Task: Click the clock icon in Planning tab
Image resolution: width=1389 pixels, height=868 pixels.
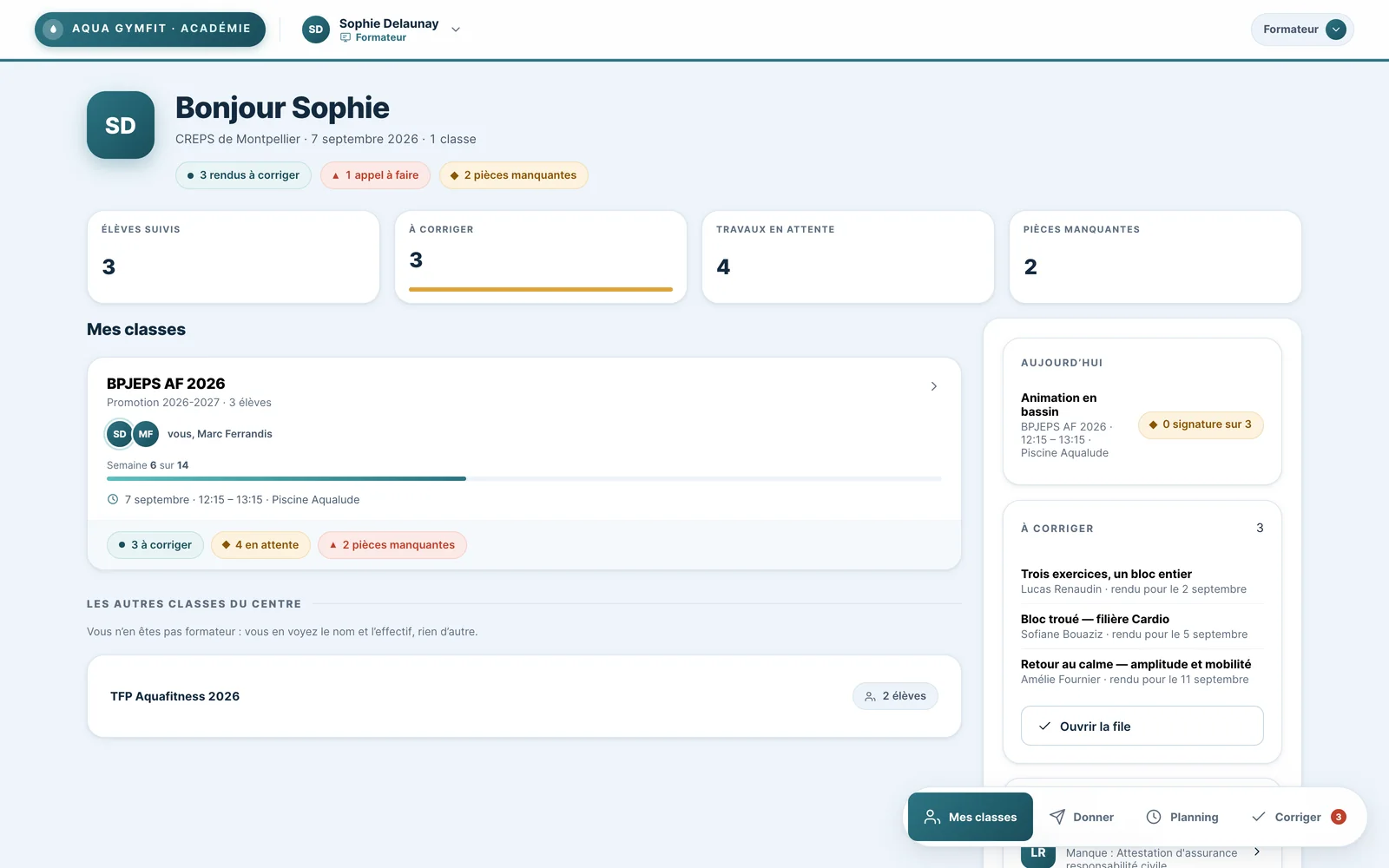Action: point(1154,817)
